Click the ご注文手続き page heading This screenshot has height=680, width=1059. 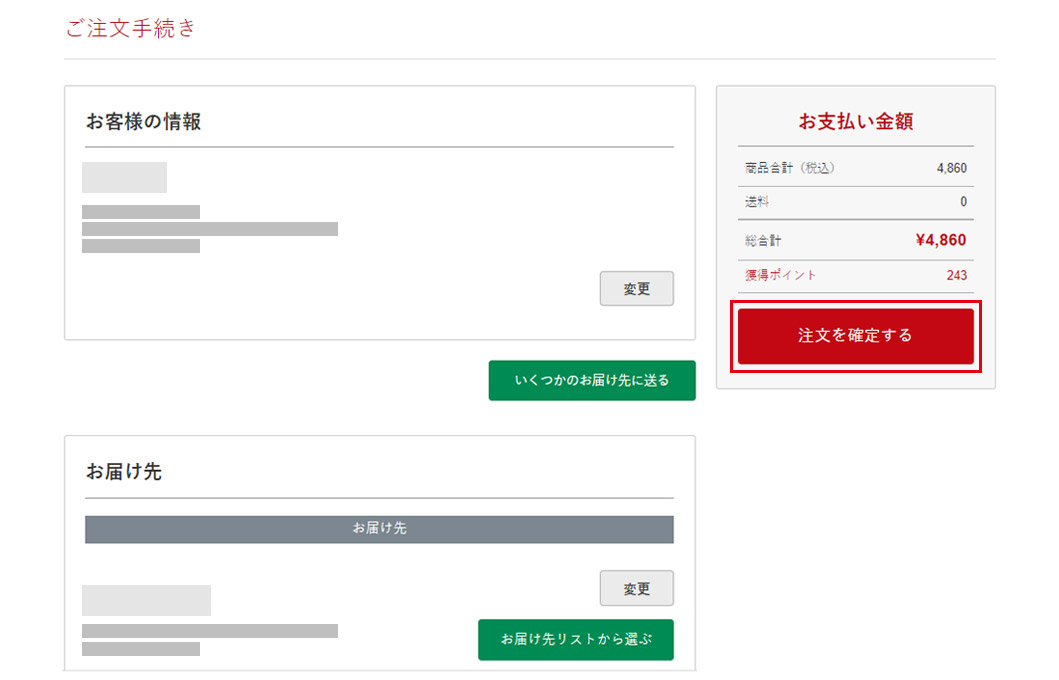pos(131,29)
